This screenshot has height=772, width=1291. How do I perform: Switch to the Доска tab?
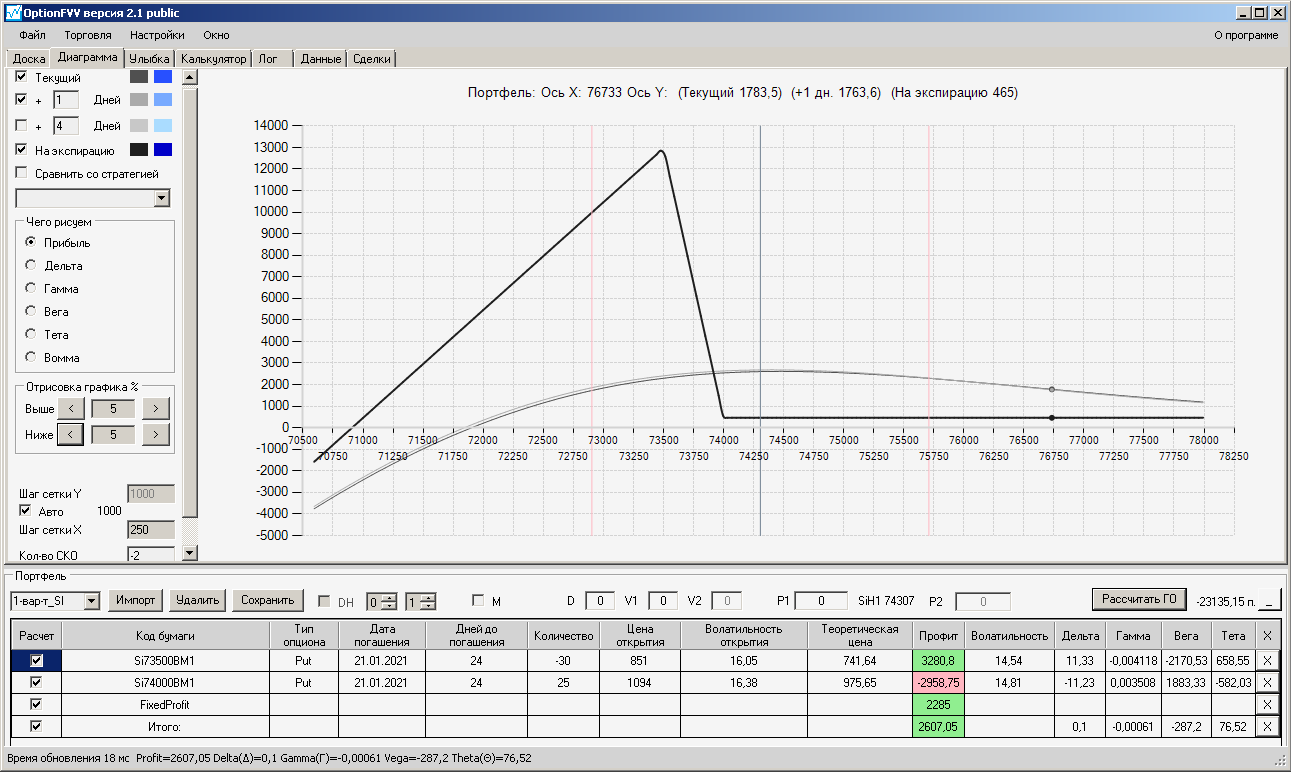(x=29, y=59)
